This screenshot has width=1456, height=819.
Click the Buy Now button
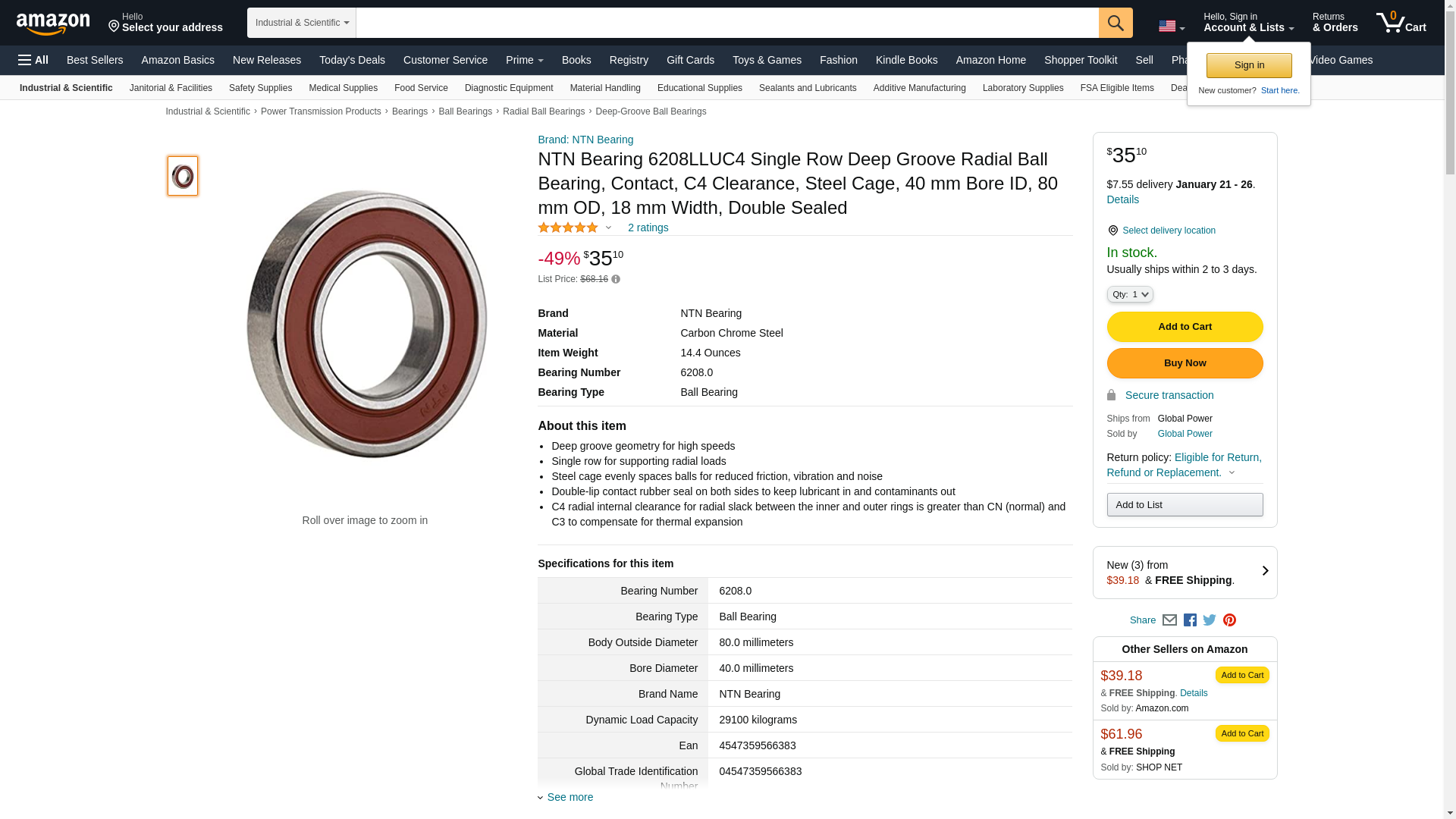pos(1185,363)
